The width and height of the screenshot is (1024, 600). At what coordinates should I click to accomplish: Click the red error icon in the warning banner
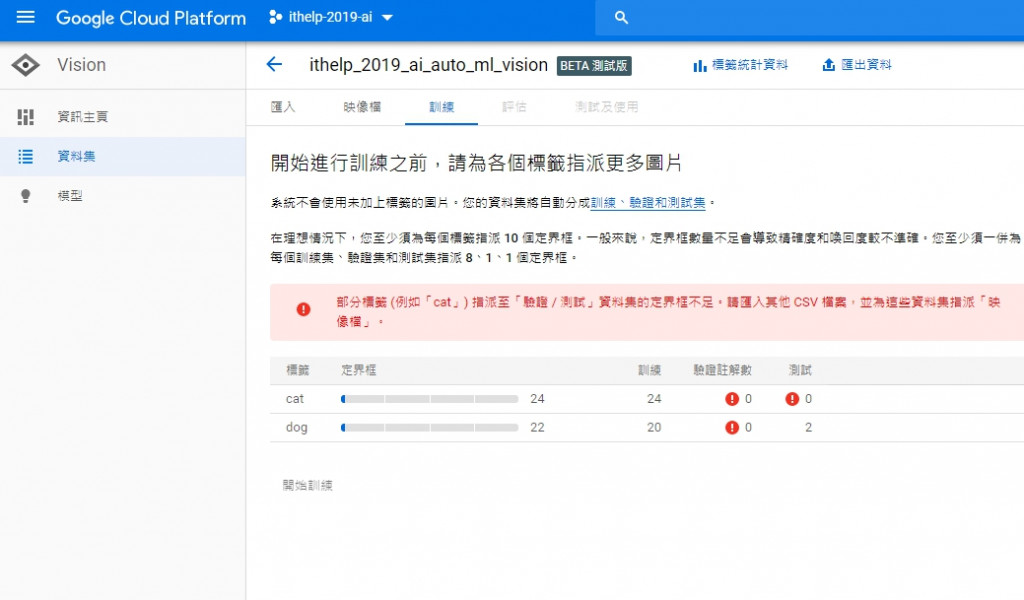(303, 309)
